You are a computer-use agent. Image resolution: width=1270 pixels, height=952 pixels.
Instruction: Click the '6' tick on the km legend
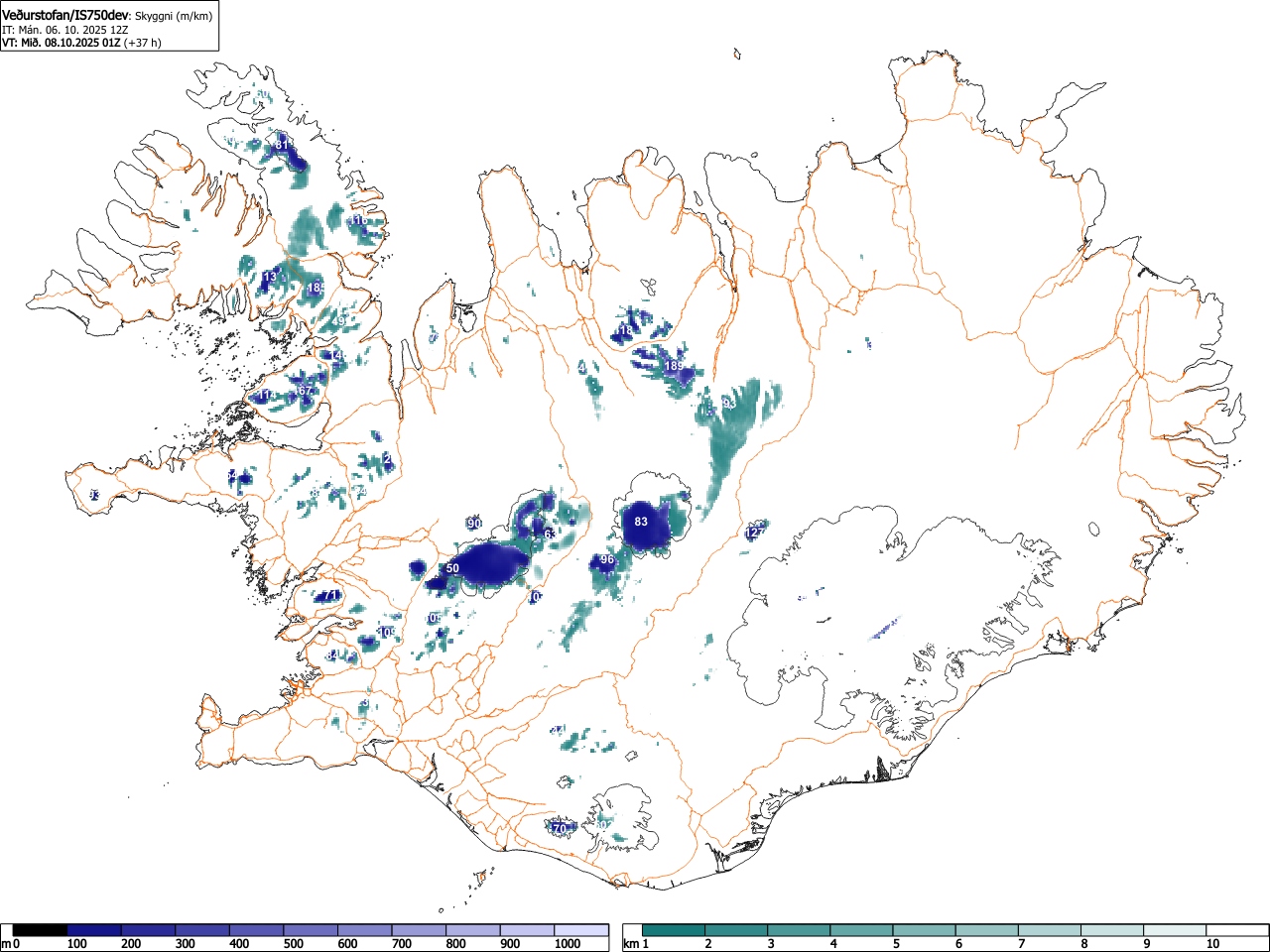click(958, 944)
